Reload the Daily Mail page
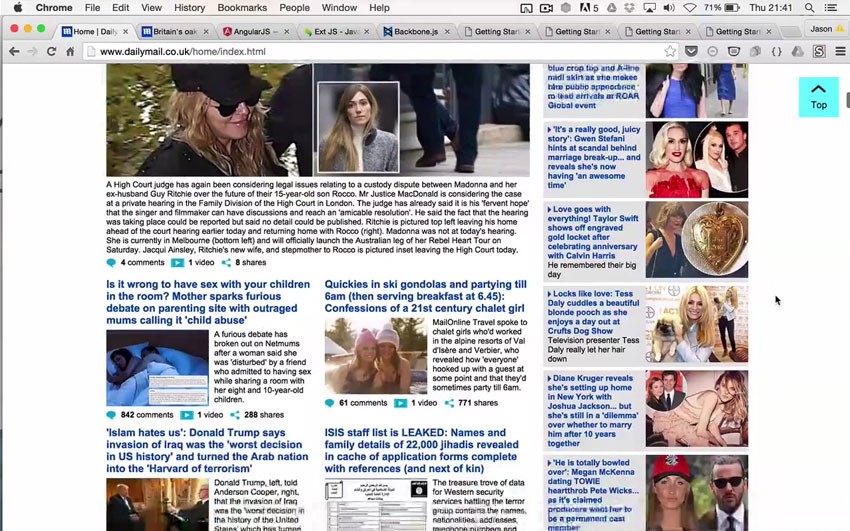Viewport: 850px width, 531px height. point(51,51)
